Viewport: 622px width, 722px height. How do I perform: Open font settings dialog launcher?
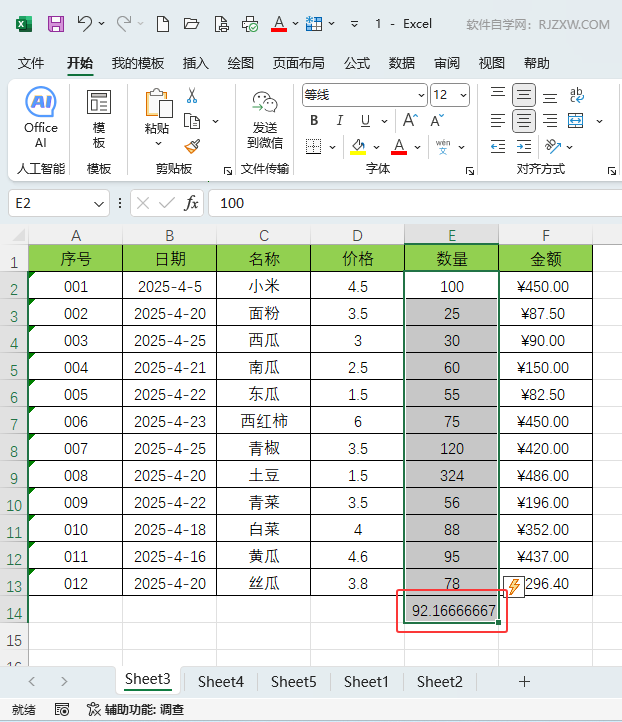coord(470,171)
